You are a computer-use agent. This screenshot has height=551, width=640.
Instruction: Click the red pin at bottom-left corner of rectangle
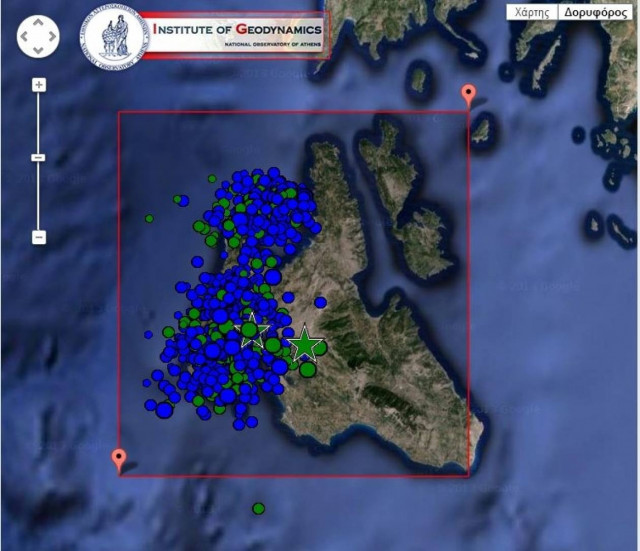click(x=119, y=459)
